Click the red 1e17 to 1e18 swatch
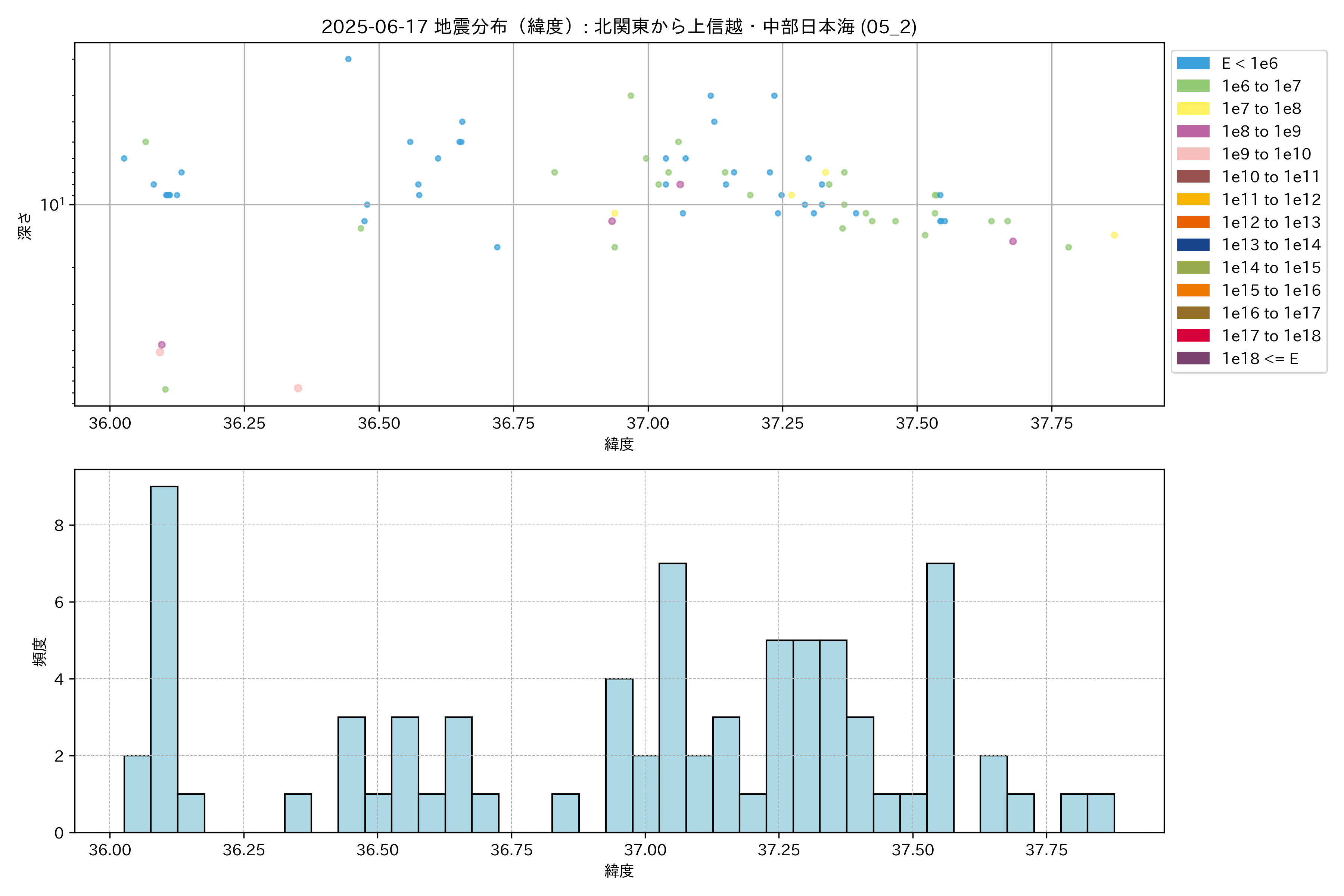Image resolution: width=1344 pixels, height=896 pixels. [x=1192, y=335]
